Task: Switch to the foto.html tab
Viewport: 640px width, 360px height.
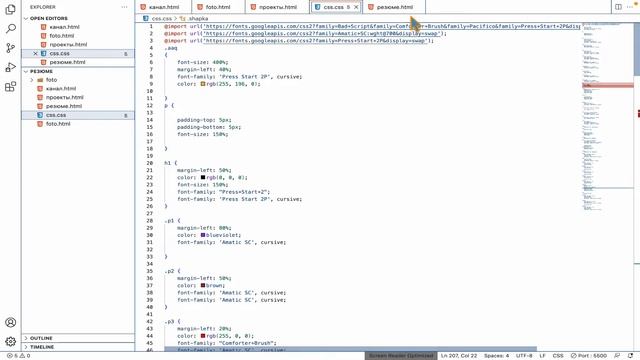Action: (x=218, y=7)
